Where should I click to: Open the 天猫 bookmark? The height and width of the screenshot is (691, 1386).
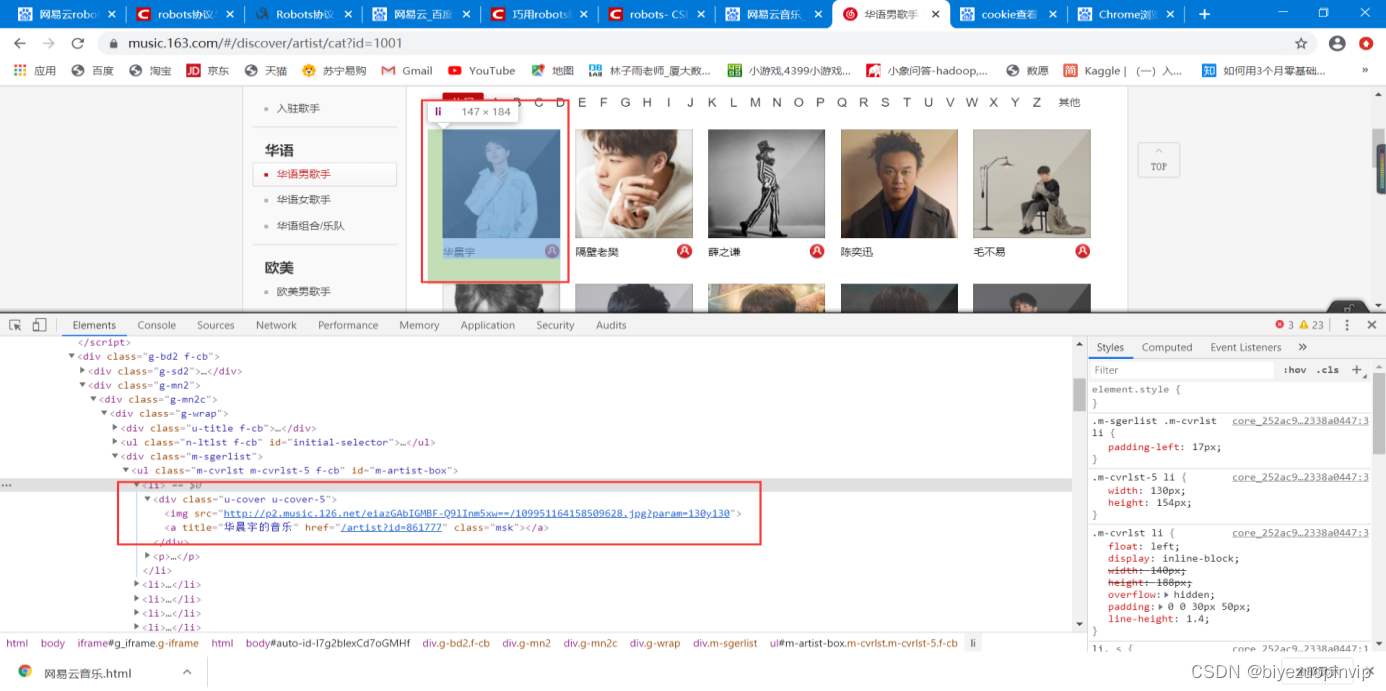click(x=266, y=71)
